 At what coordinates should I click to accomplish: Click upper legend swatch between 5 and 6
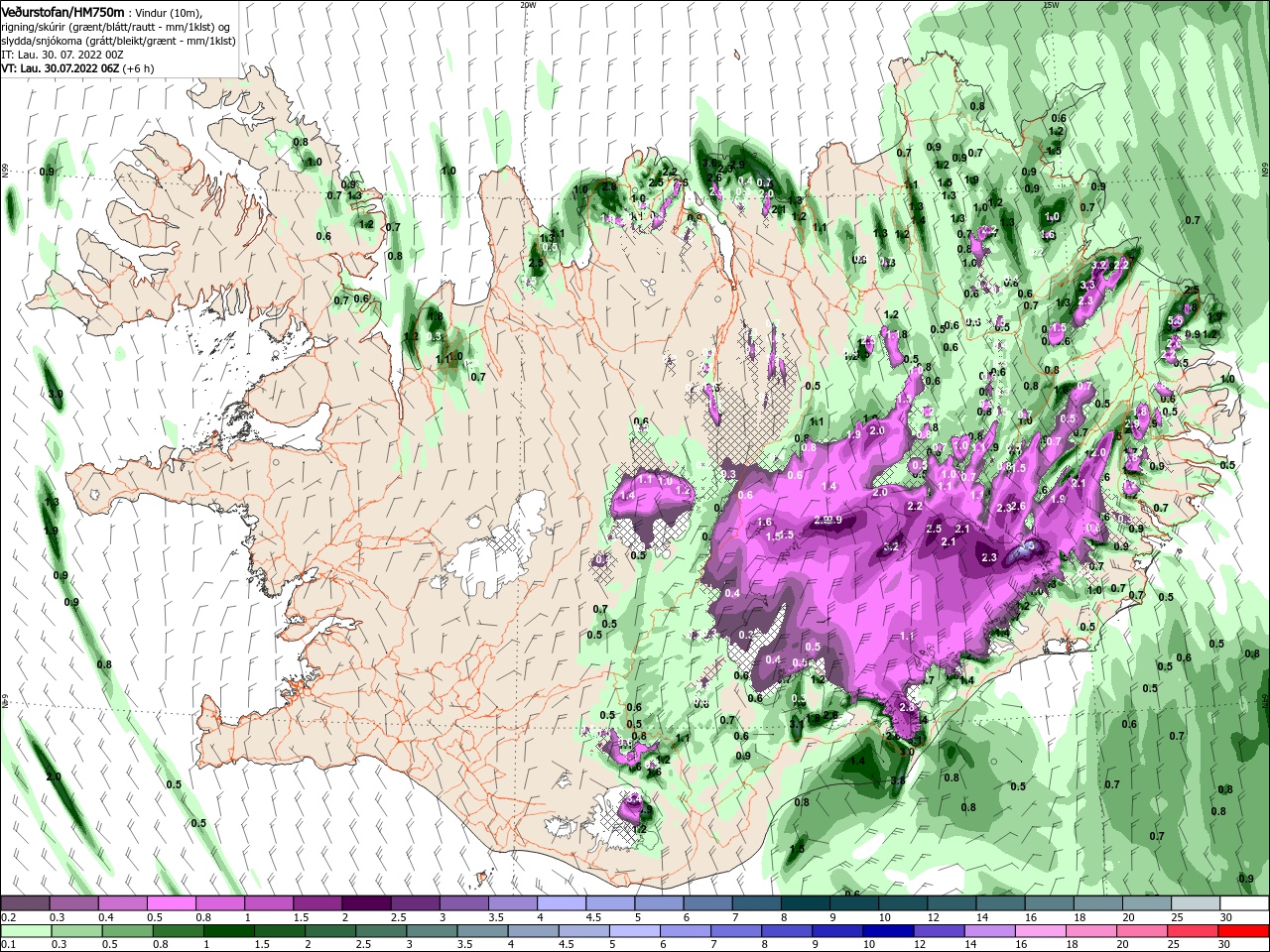(x=659, y=903)
